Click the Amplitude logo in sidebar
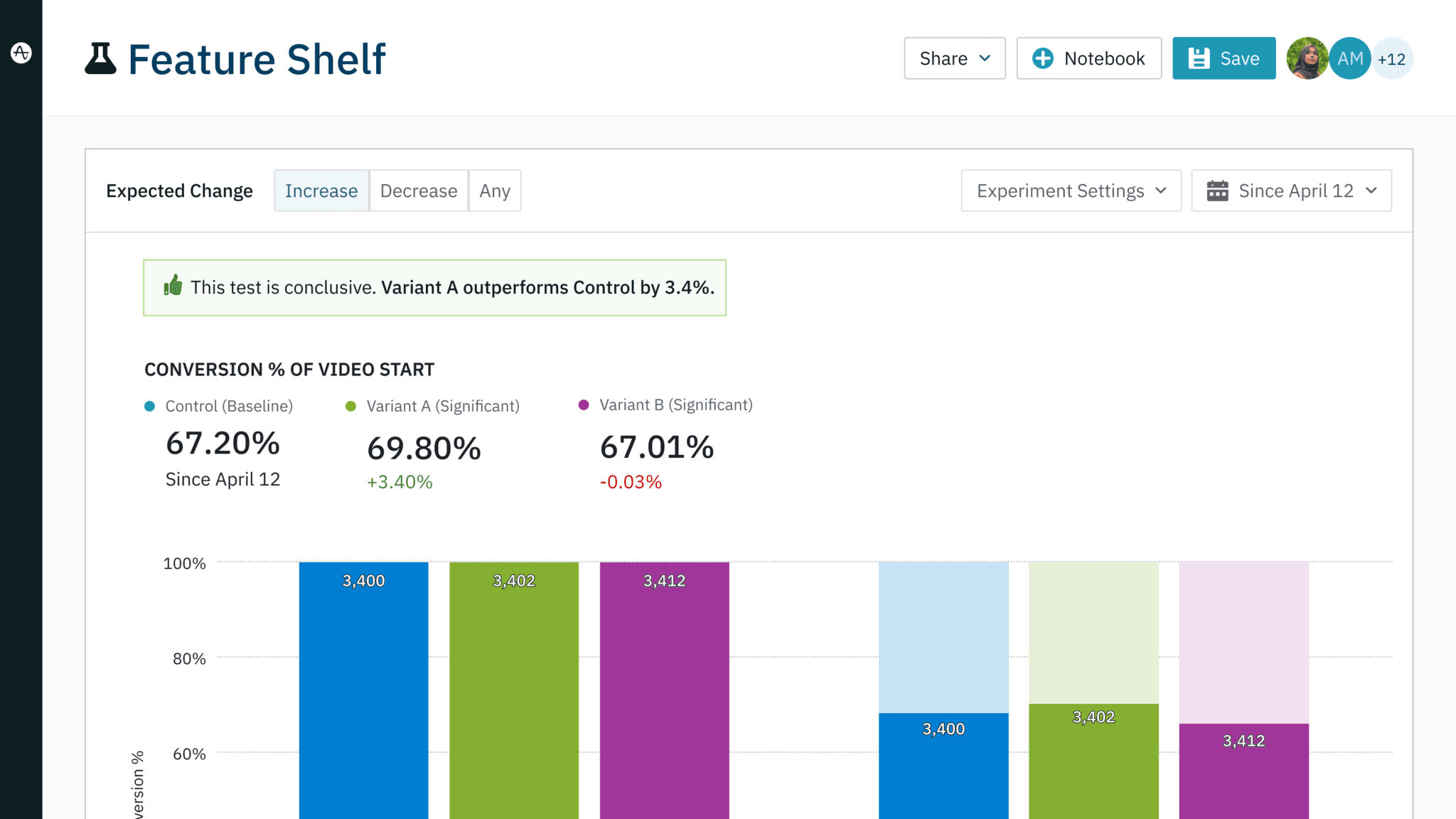The width and height of the screenshot is (1456, 819). pos(21,53)
